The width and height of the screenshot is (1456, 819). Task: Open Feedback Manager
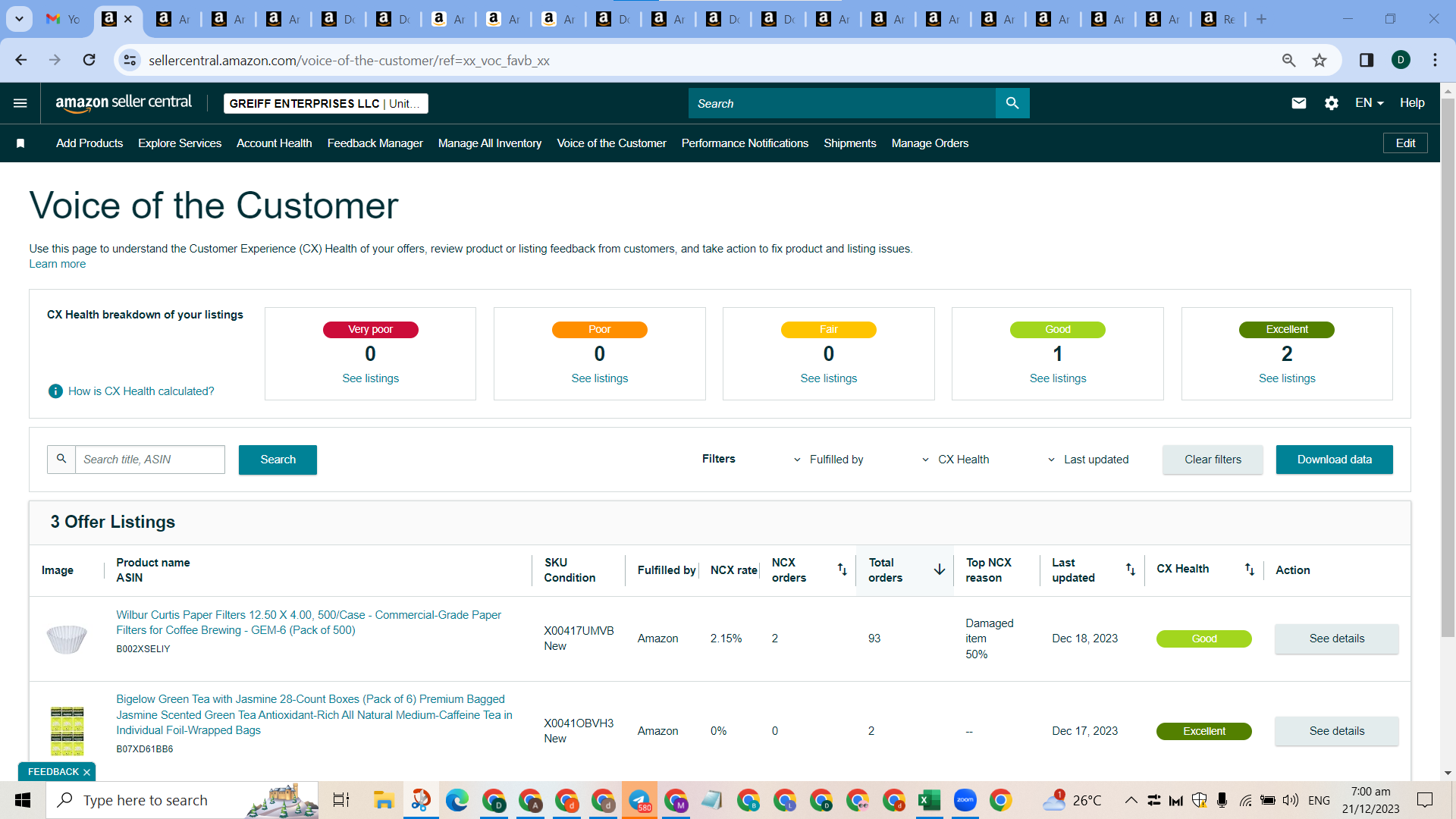375,143
